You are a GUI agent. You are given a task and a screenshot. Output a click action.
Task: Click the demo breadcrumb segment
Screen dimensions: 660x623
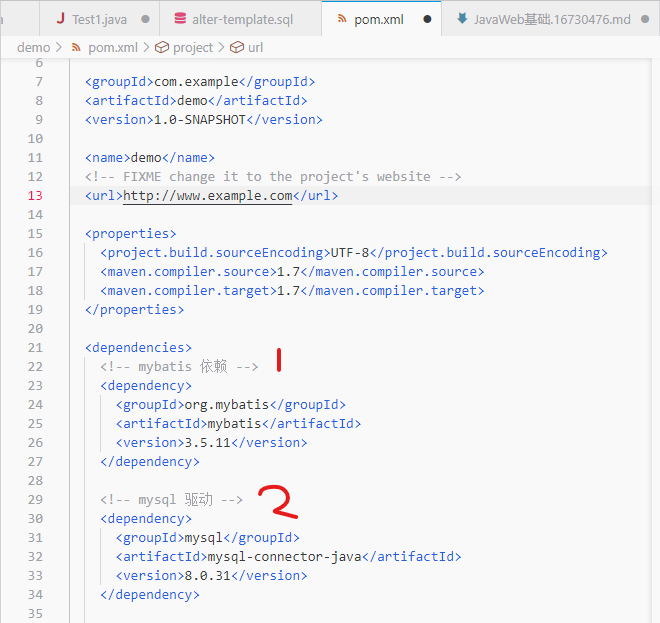click(34, 47)
